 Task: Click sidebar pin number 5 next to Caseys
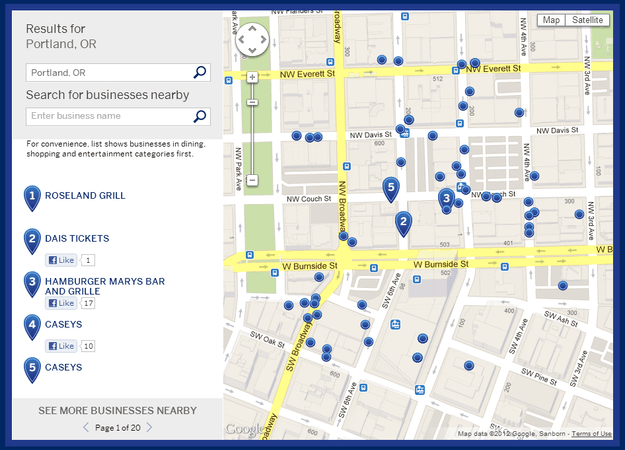coord(32,370)
